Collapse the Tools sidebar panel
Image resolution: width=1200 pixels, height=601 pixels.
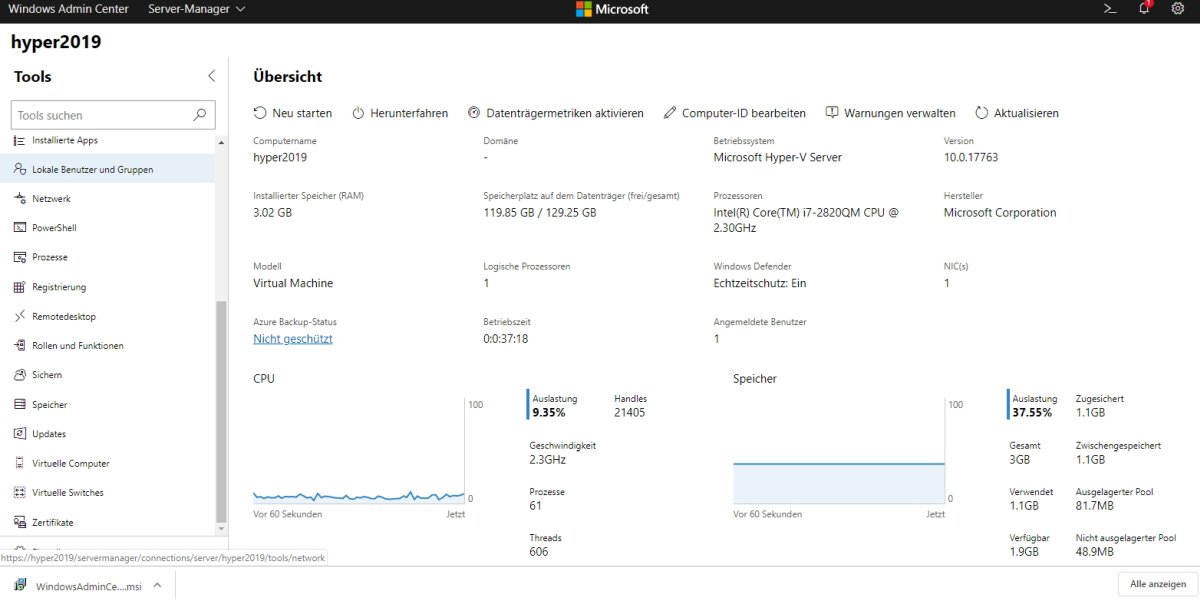(x=211, y=75)
